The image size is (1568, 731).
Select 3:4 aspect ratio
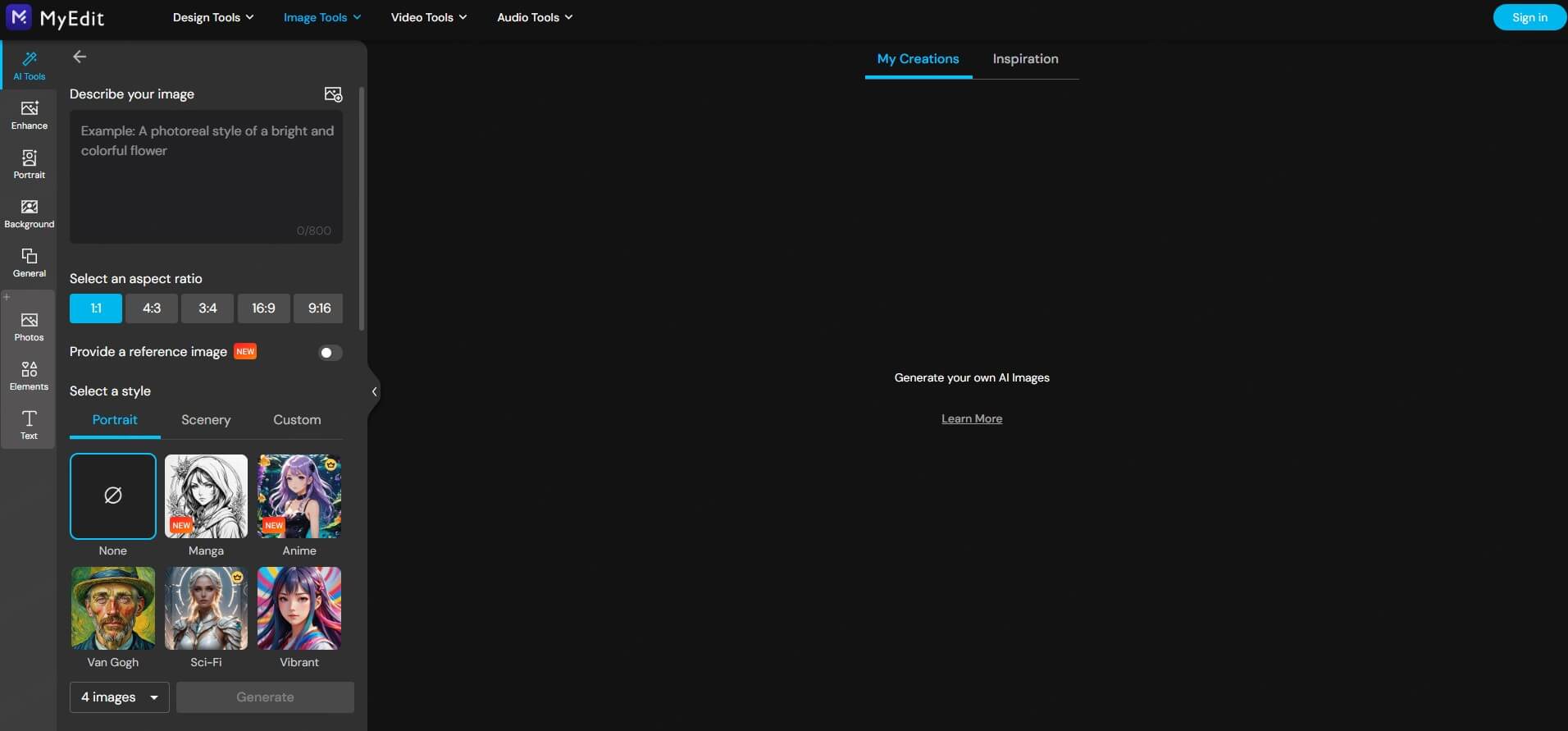coord(207,308)
